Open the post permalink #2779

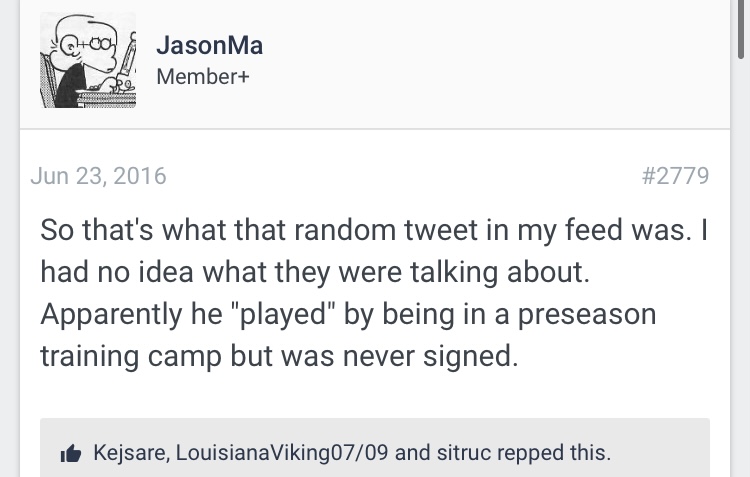(675, 176)
